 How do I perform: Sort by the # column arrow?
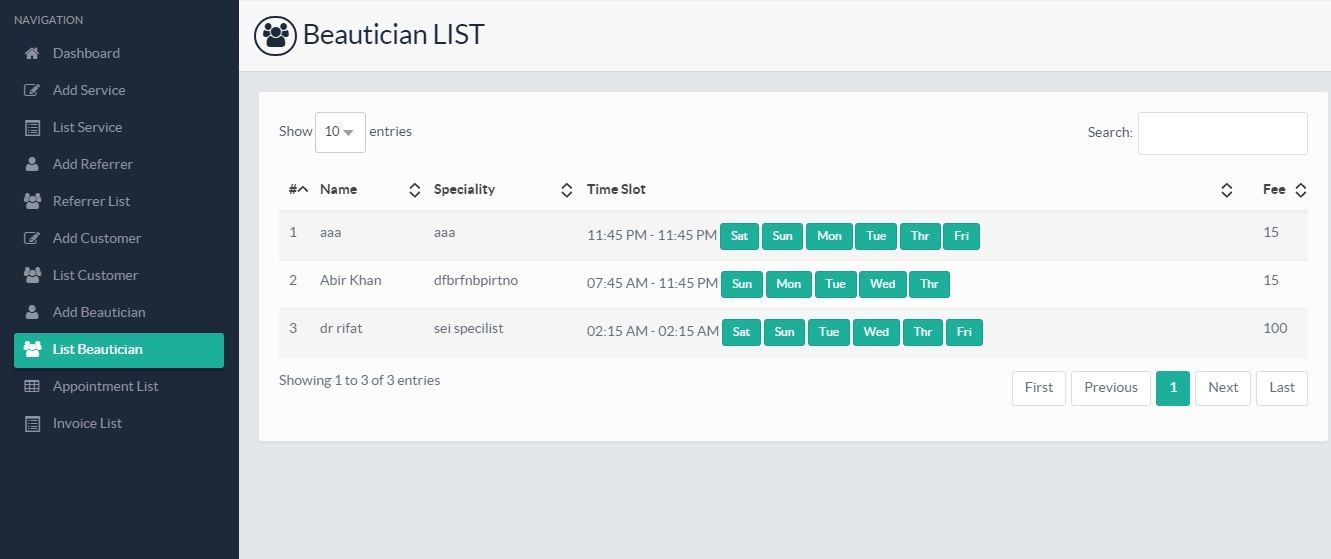point(303,189)
